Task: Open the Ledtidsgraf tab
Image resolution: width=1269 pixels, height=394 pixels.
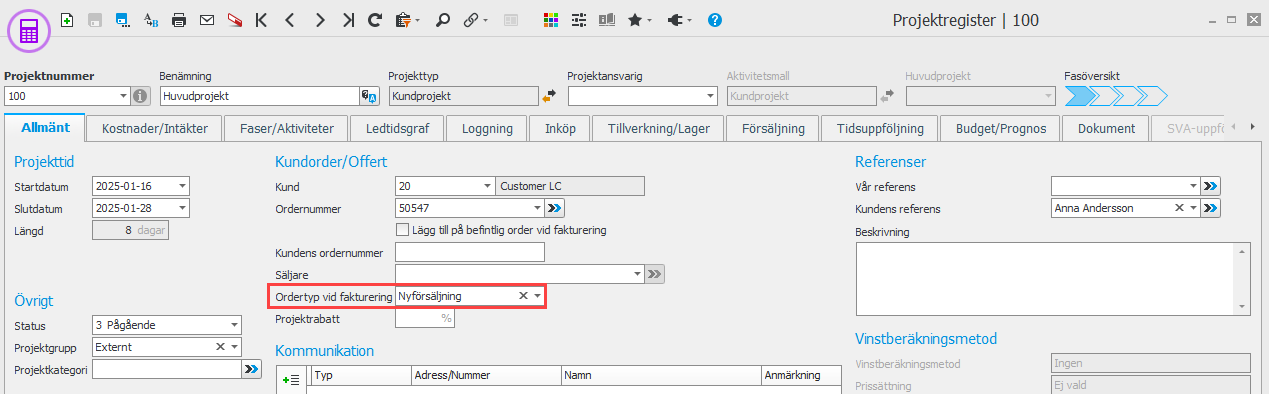Action: coord(398,128)
